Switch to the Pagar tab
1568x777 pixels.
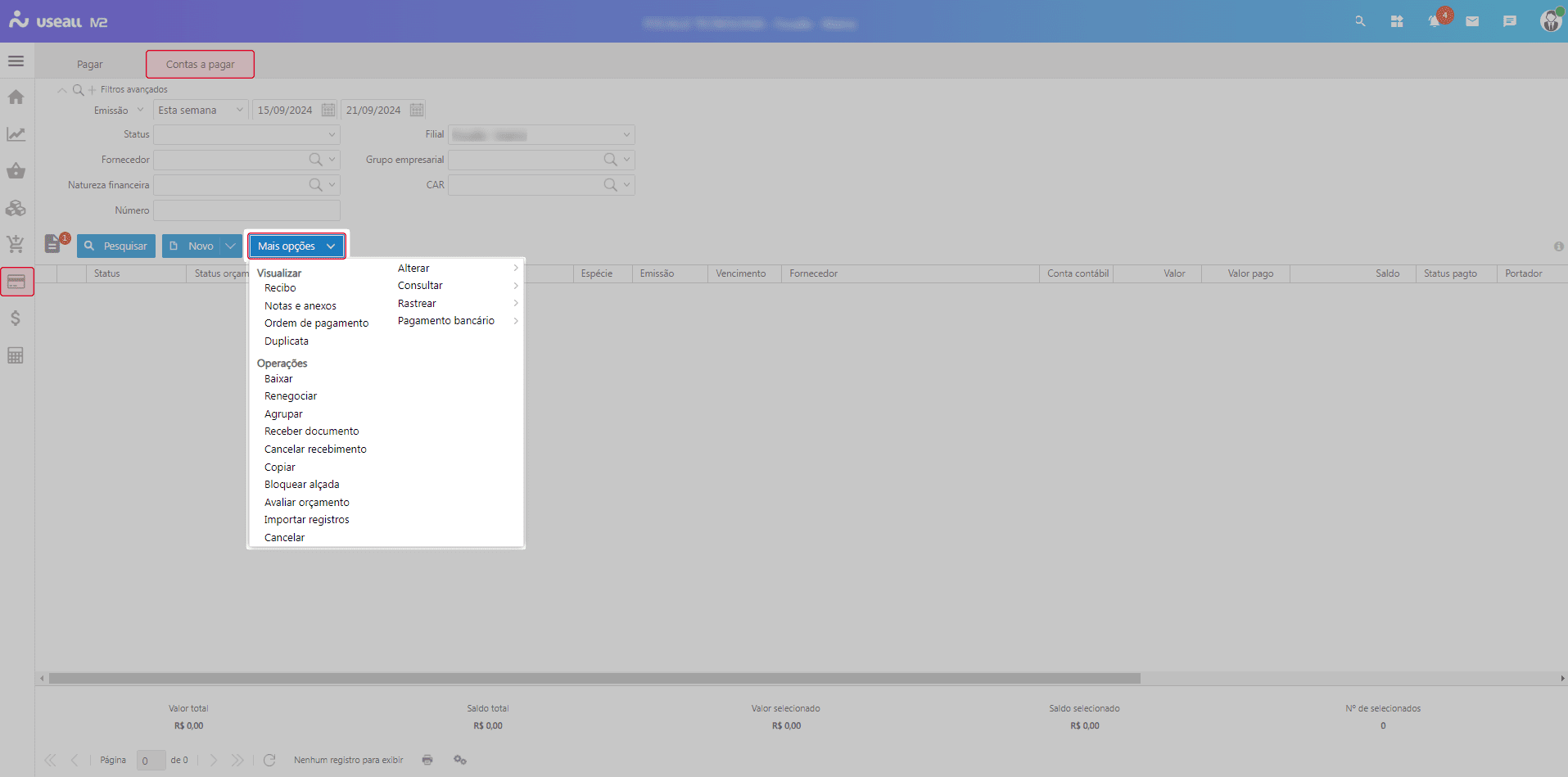coord(90,65)
